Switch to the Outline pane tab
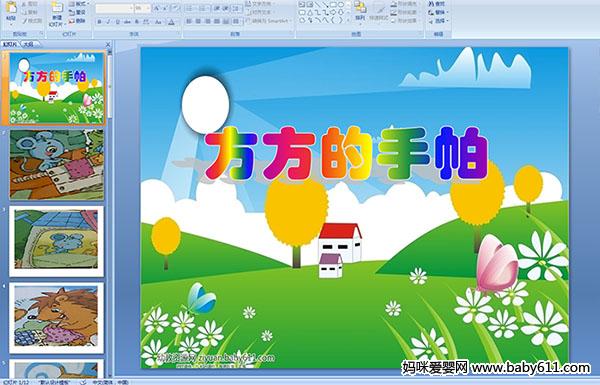 (x=27, y=44)
